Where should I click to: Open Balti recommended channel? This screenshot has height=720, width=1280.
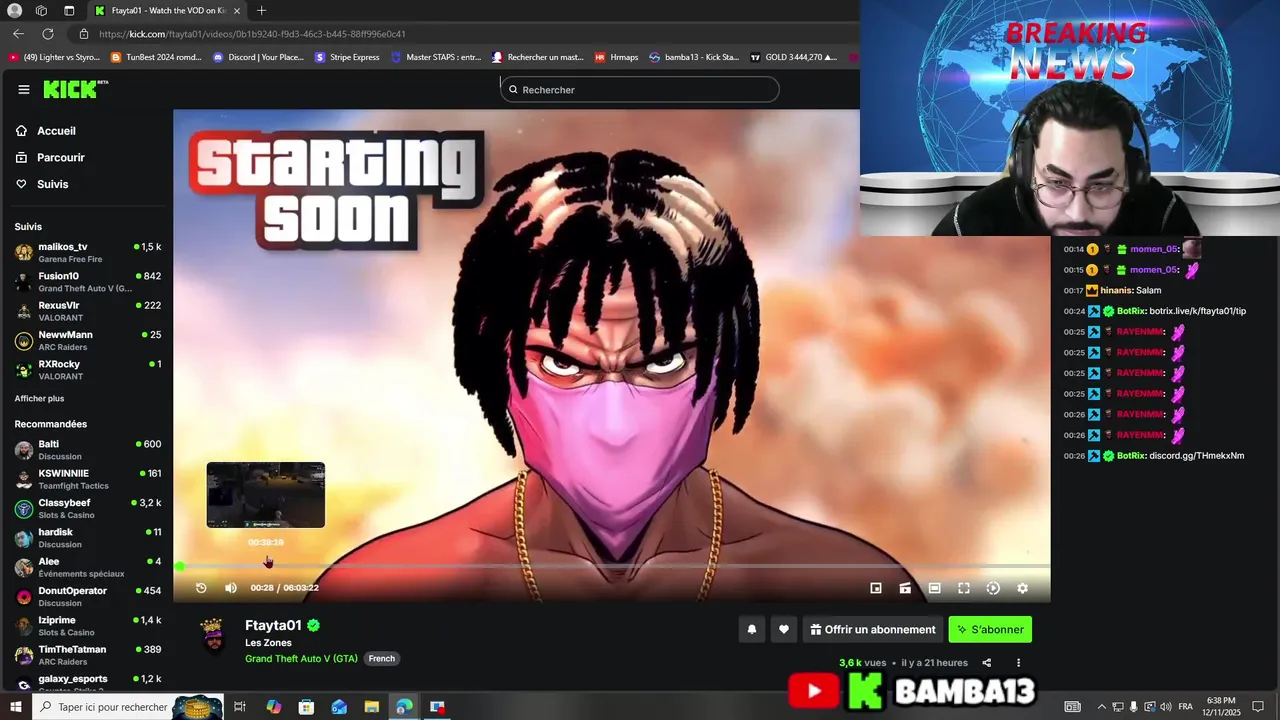coord(88,450)
